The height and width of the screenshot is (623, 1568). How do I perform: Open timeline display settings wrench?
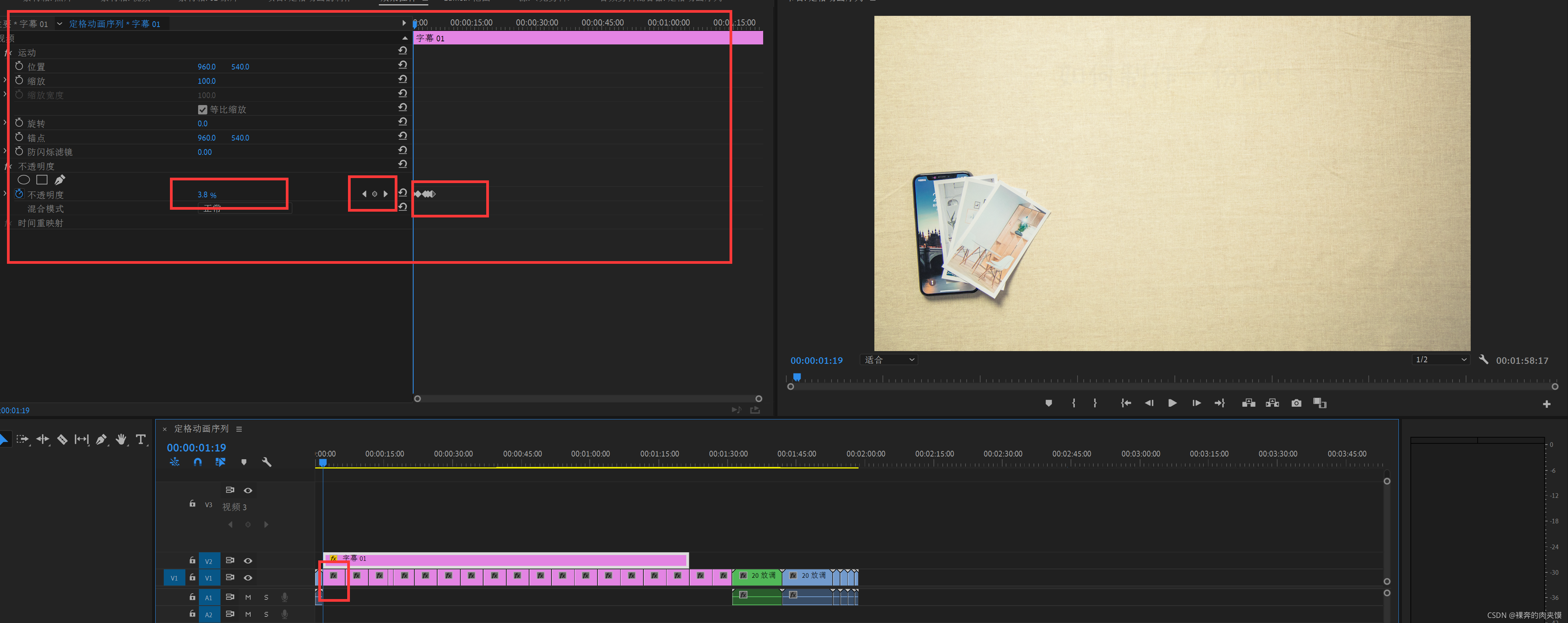(x=266, y=462)
